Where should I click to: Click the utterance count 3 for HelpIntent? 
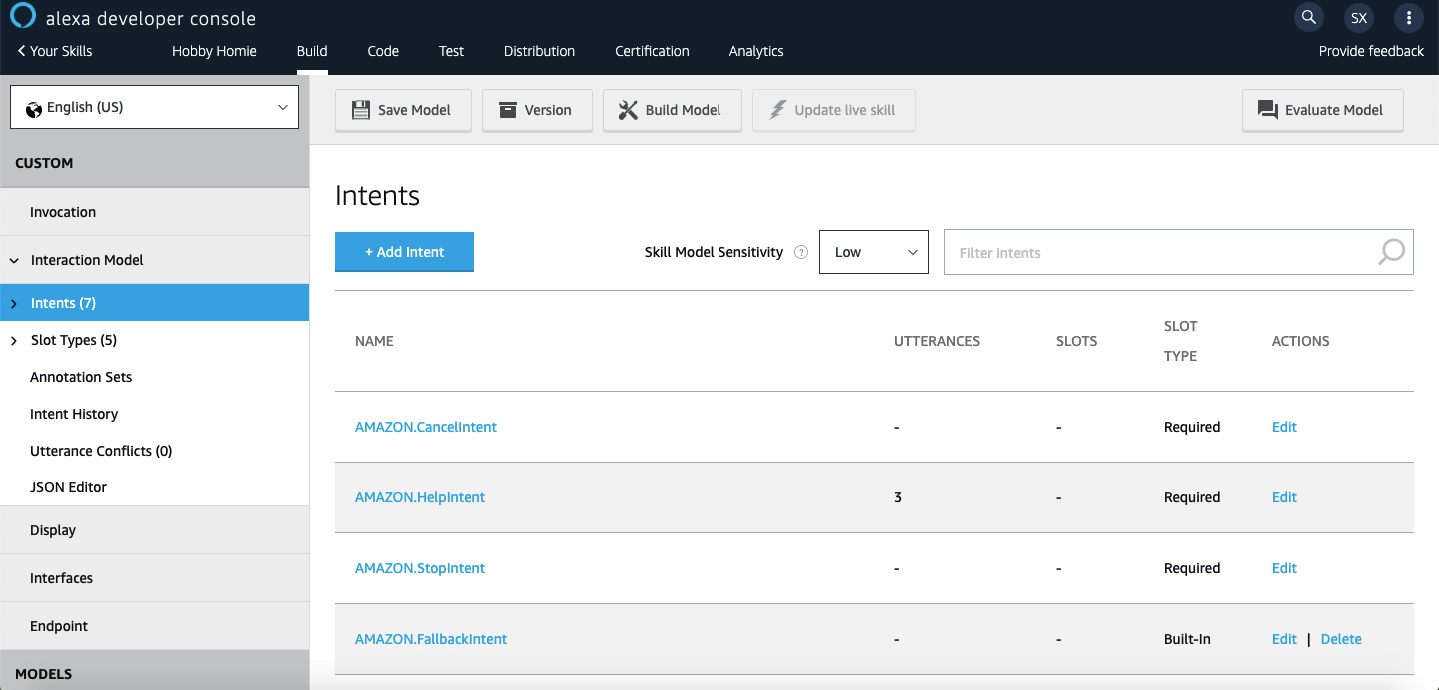click(898, 497)
